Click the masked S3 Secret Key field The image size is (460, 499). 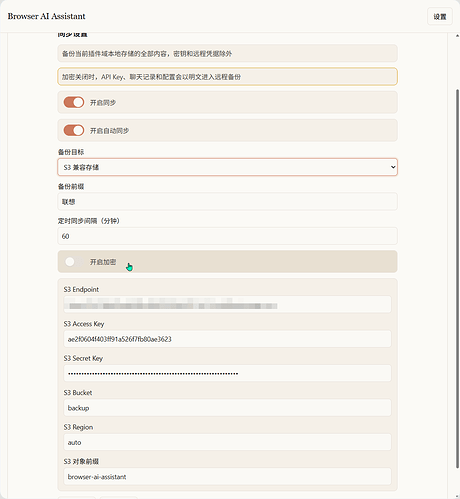click(x=227, y=373)
